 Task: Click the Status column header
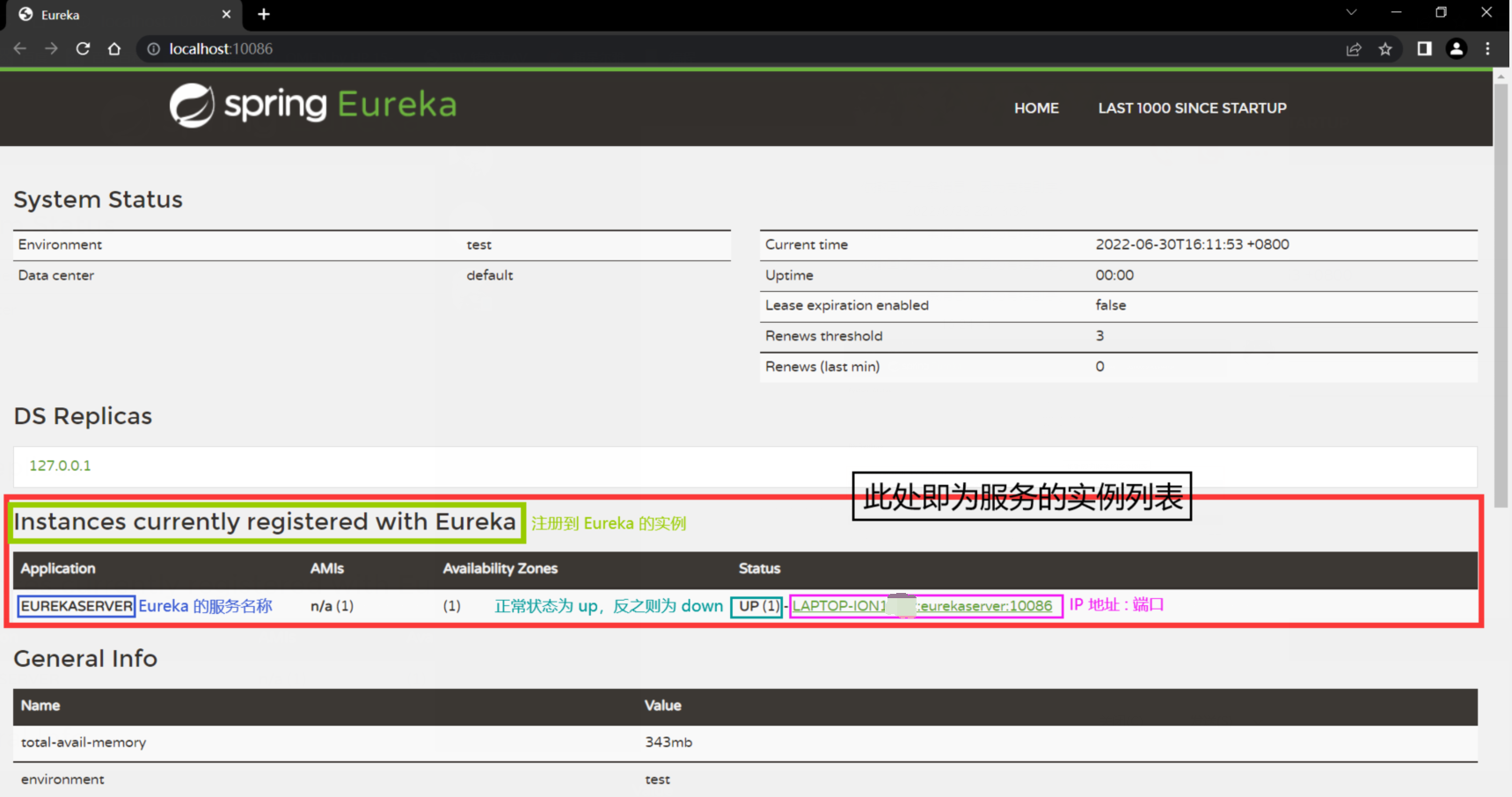pos(759,568)
